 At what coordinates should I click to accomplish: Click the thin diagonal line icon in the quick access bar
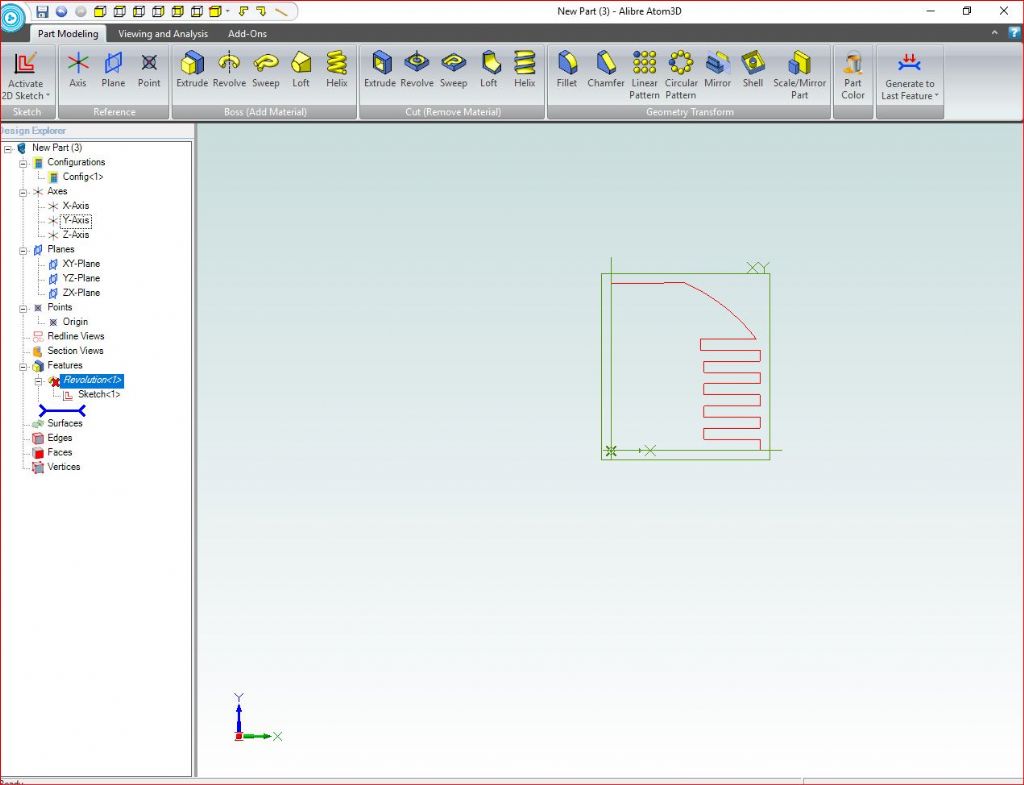[281, 11]
